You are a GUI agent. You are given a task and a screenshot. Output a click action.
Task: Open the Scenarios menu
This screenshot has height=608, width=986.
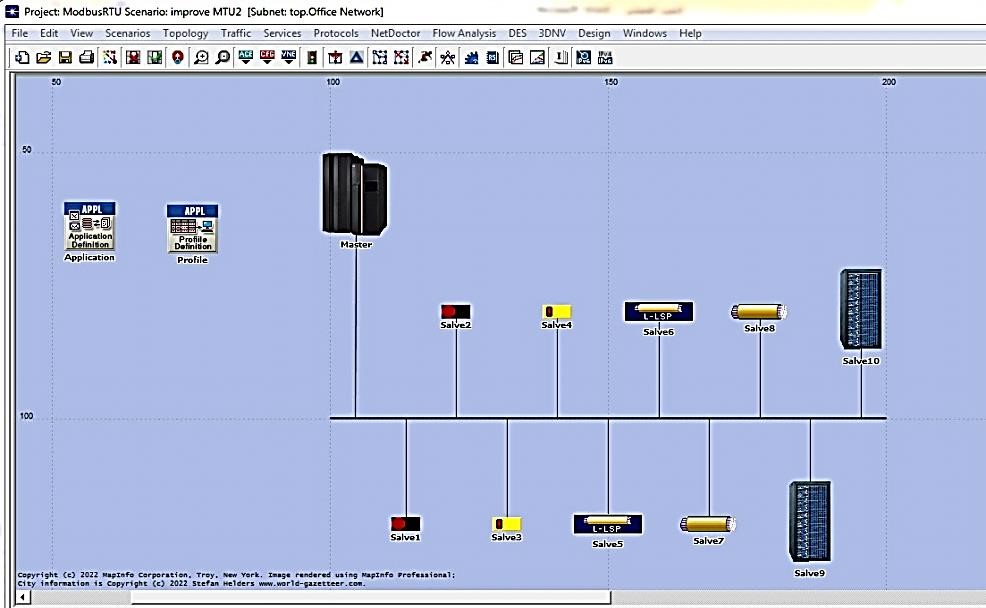[x=128, y=33]
